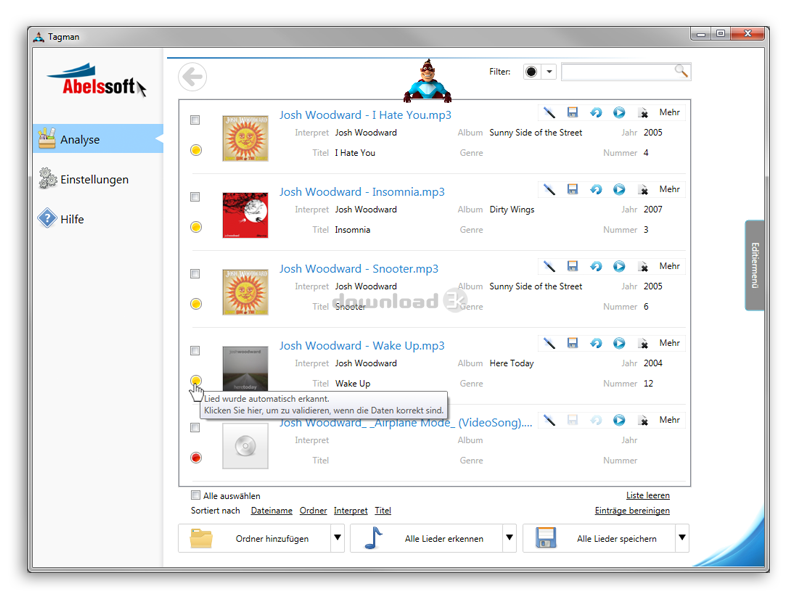The width and height of the screenshot is (800, 600).
Task: Save tags for I Hate You.mp3
Action: click(572, 112)
